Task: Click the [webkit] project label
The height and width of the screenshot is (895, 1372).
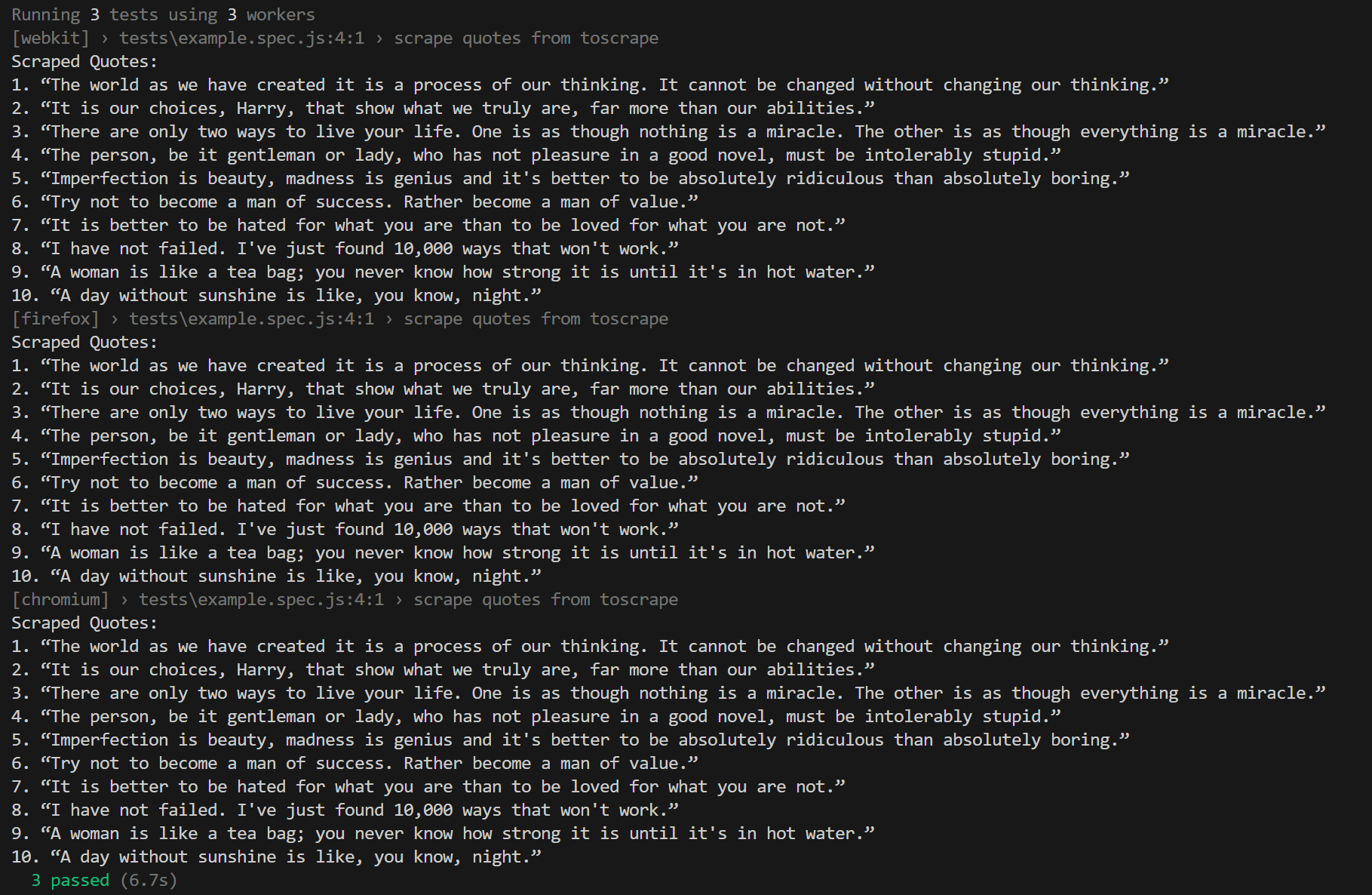Action: [x=51, y=38]
